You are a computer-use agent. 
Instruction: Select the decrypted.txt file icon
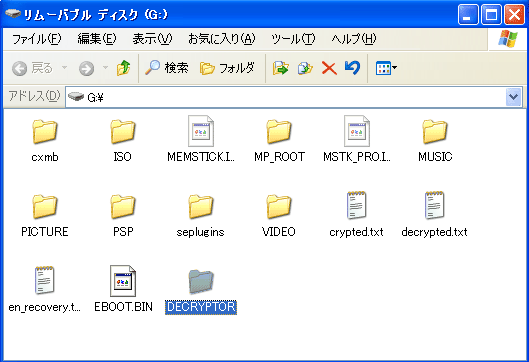[x=435, y=205]
